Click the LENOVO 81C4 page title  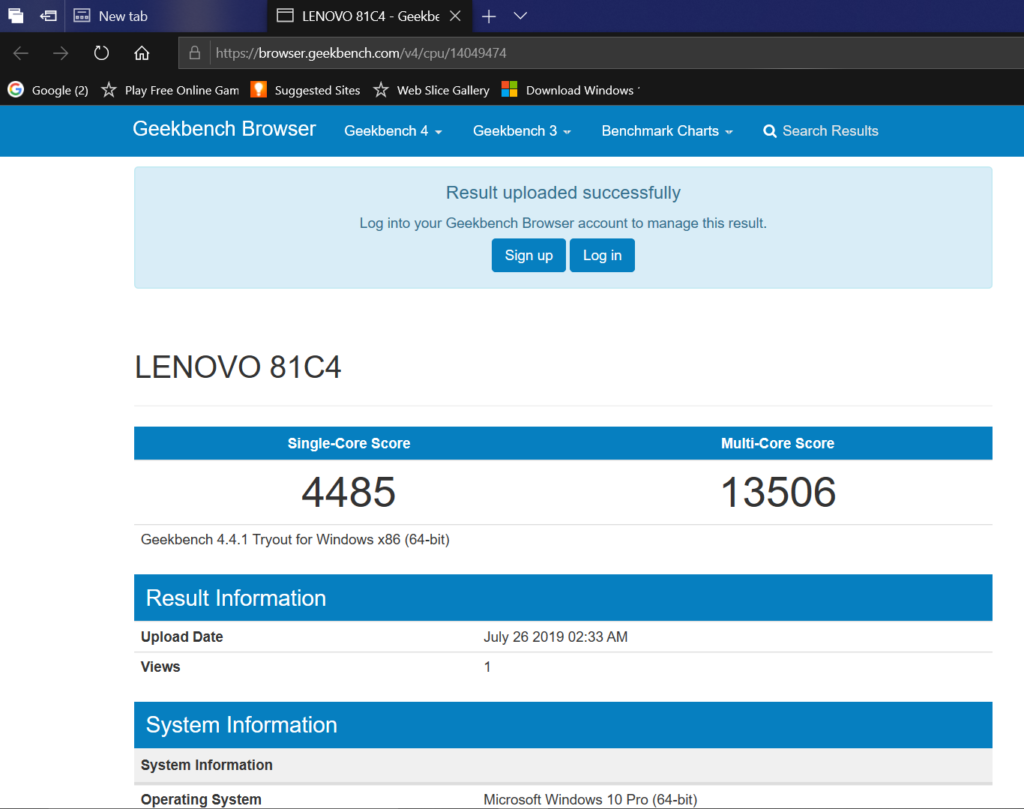(x=238, y=367)
